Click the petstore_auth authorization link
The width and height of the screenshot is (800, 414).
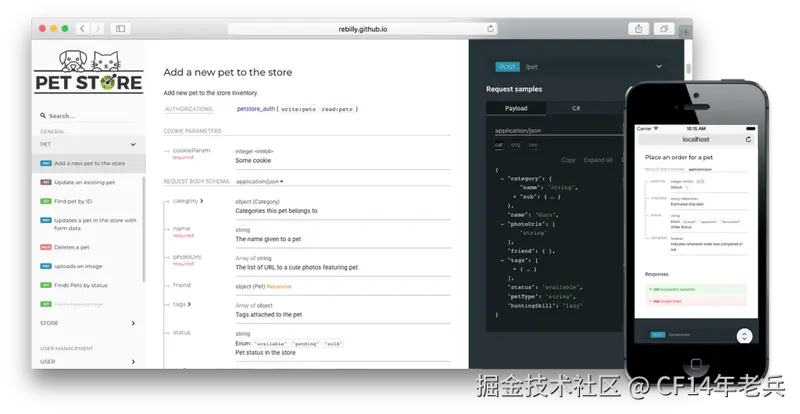point(256,109)
